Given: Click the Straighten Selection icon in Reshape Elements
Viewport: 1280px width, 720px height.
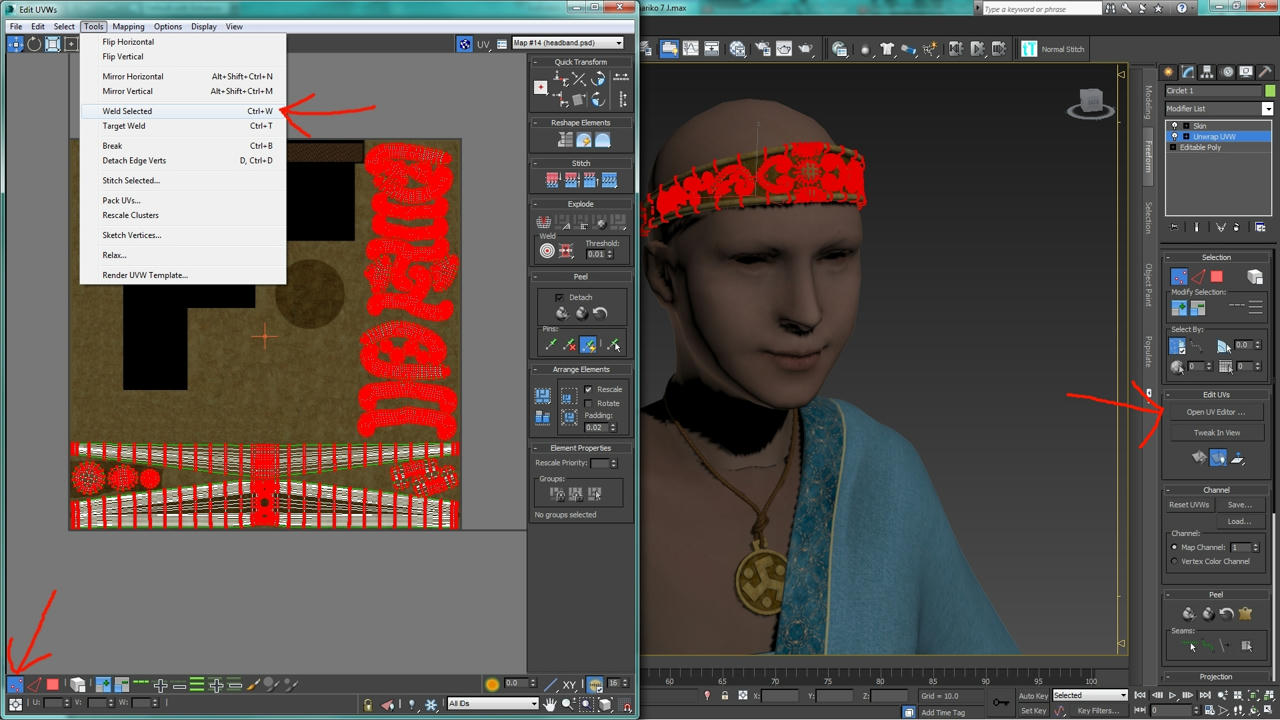Looking at the screenshot, I should point(565,140).
